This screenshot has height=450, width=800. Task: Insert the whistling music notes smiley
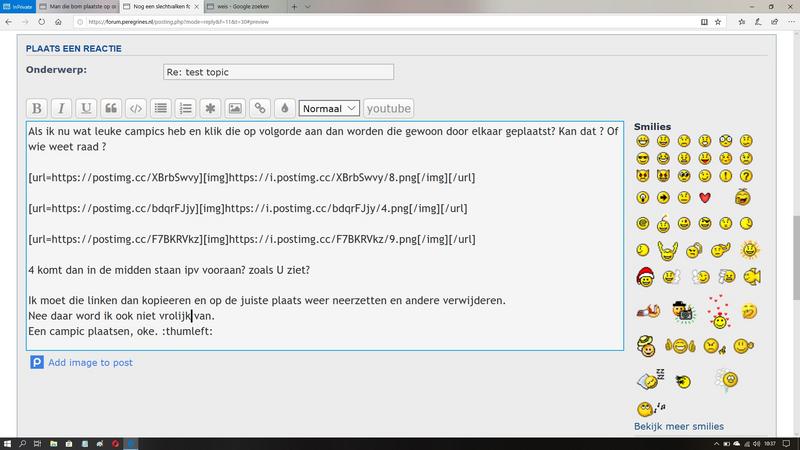[651, 408]
